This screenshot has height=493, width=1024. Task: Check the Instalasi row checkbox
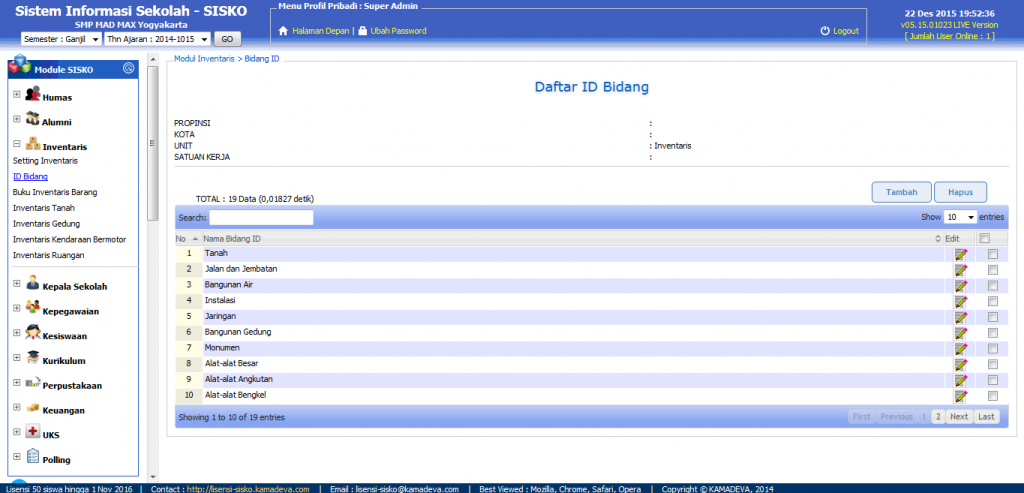point(993,301)
